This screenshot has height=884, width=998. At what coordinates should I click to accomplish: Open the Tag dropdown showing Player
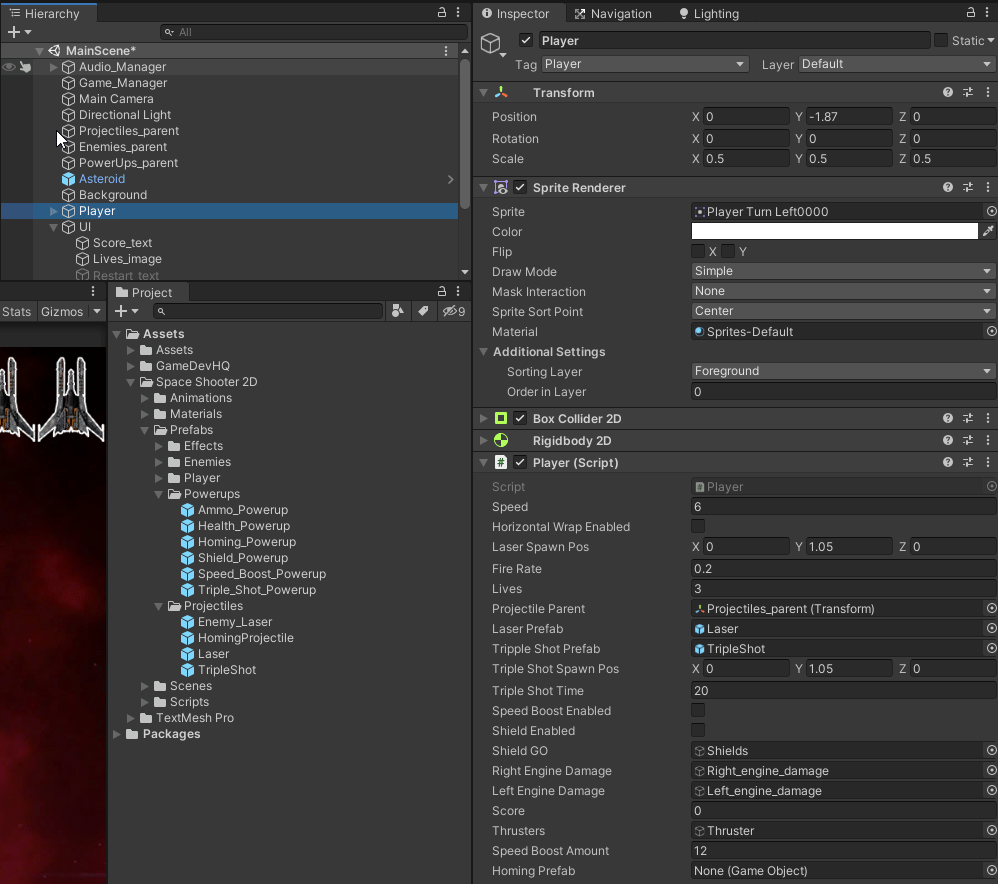point(644,64)
